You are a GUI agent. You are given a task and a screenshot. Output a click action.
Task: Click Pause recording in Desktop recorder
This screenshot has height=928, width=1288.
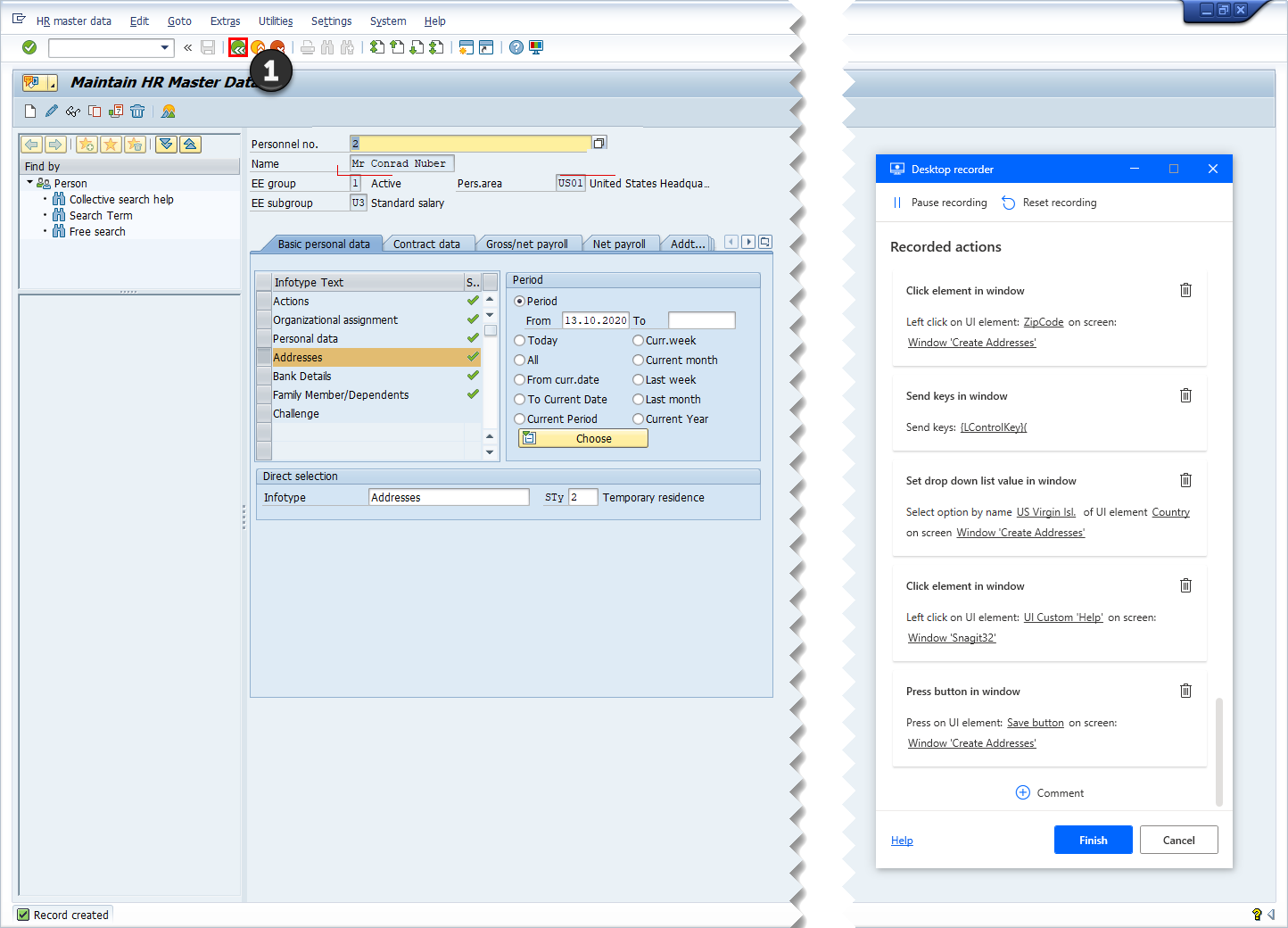pos(940,203)
